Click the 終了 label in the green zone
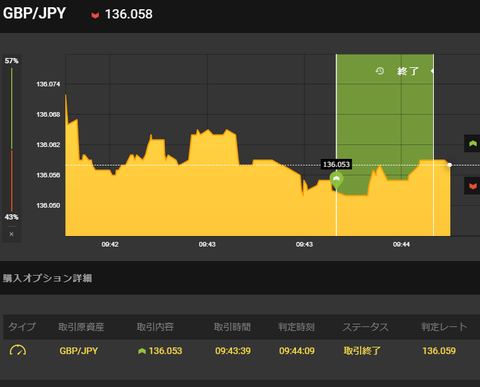This screenshot has width=480, height=387. [408, 71]
